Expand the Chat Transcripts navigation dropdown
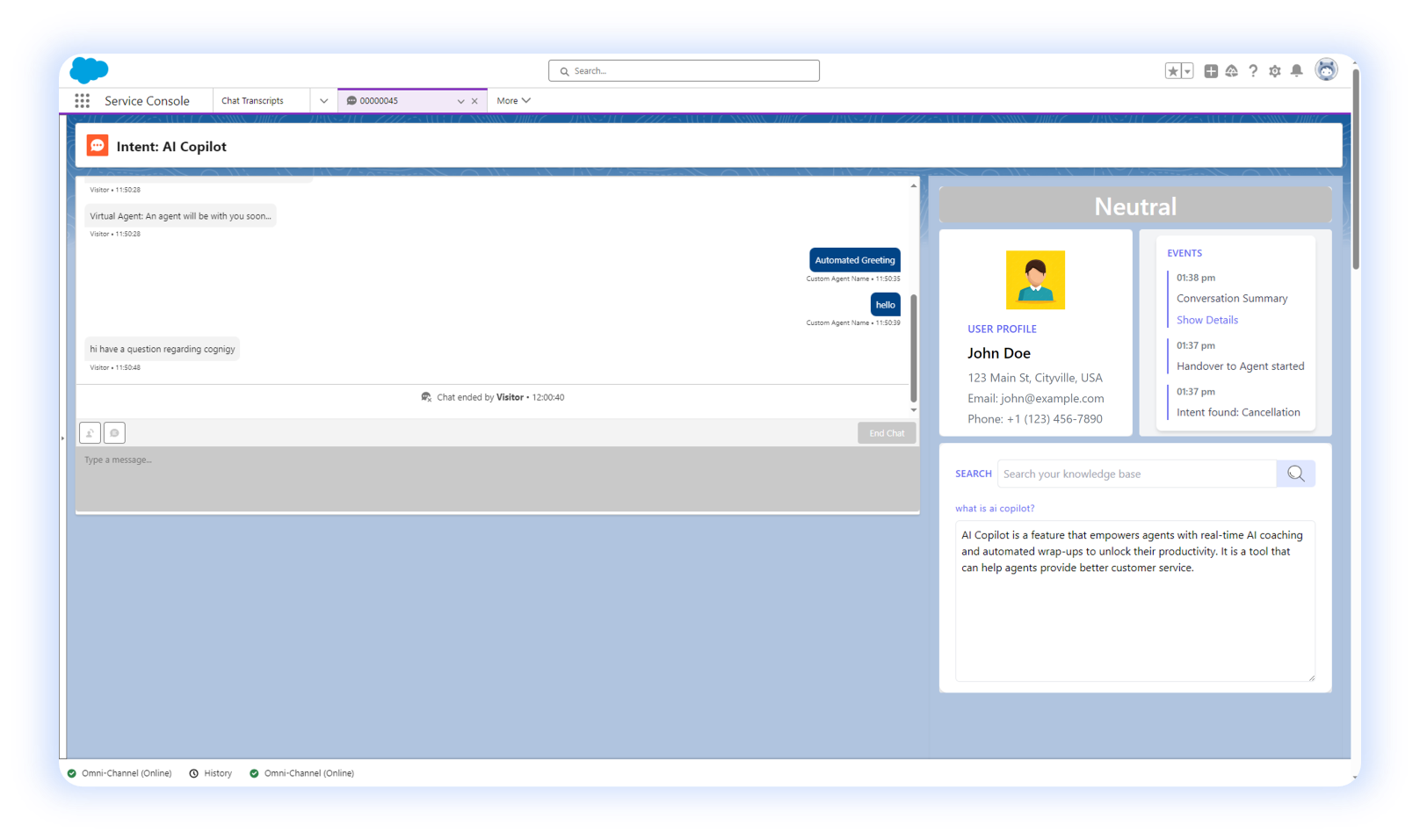Viewport: 1420px width, 840px height. coord(323,101)
